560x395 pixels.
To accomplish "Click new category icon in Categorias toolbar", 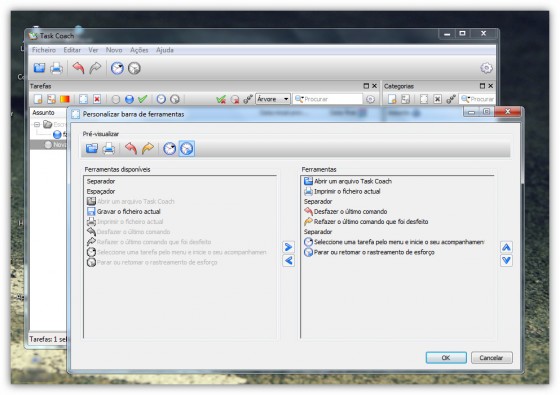I will 392,99.
